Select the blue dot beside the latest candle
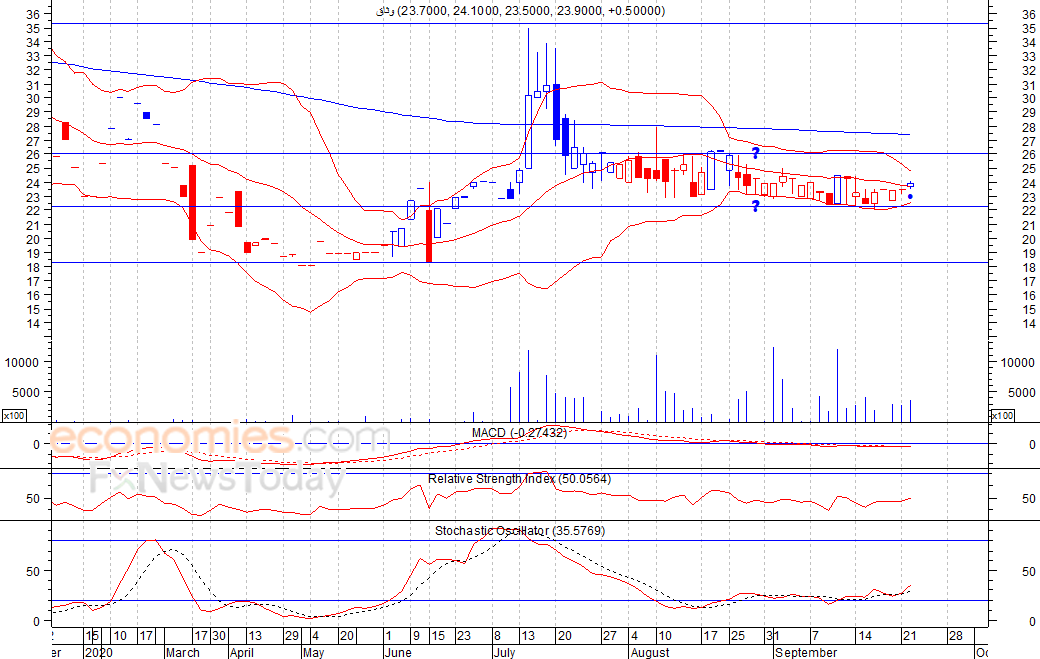The image size is (1040, 659). click(x=909, y=197)
